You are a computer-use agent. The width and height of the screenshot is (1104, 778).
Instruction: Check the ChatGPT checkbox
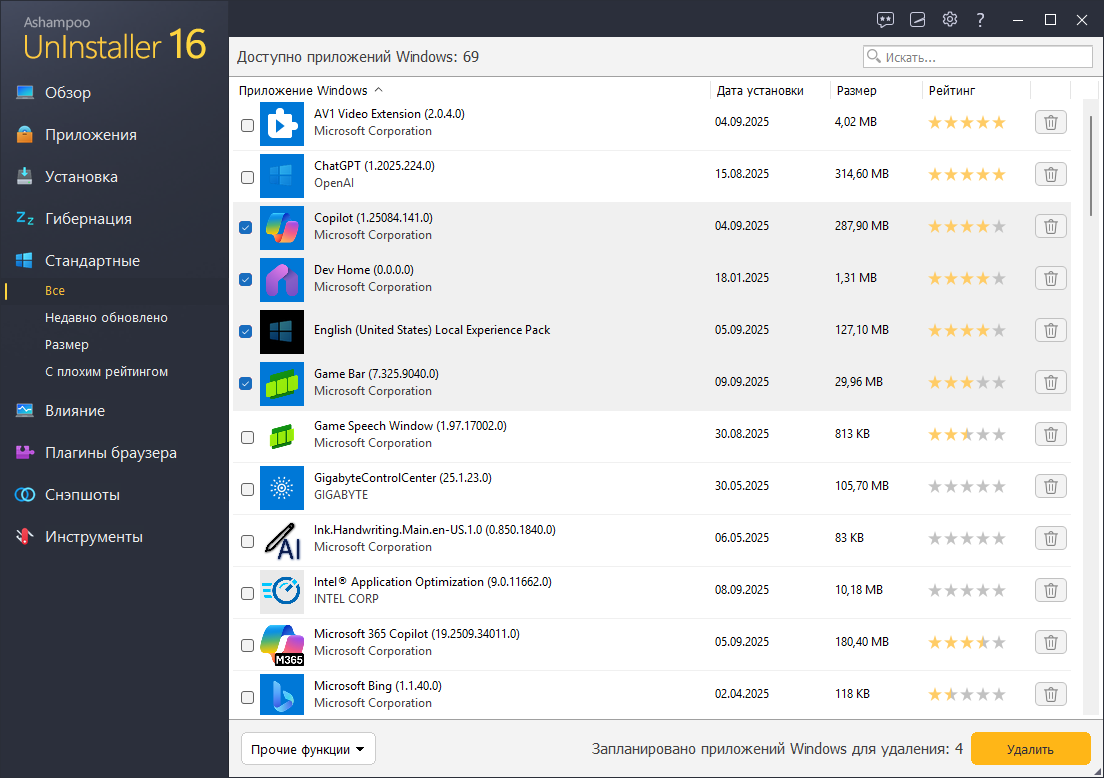point(247,177)
